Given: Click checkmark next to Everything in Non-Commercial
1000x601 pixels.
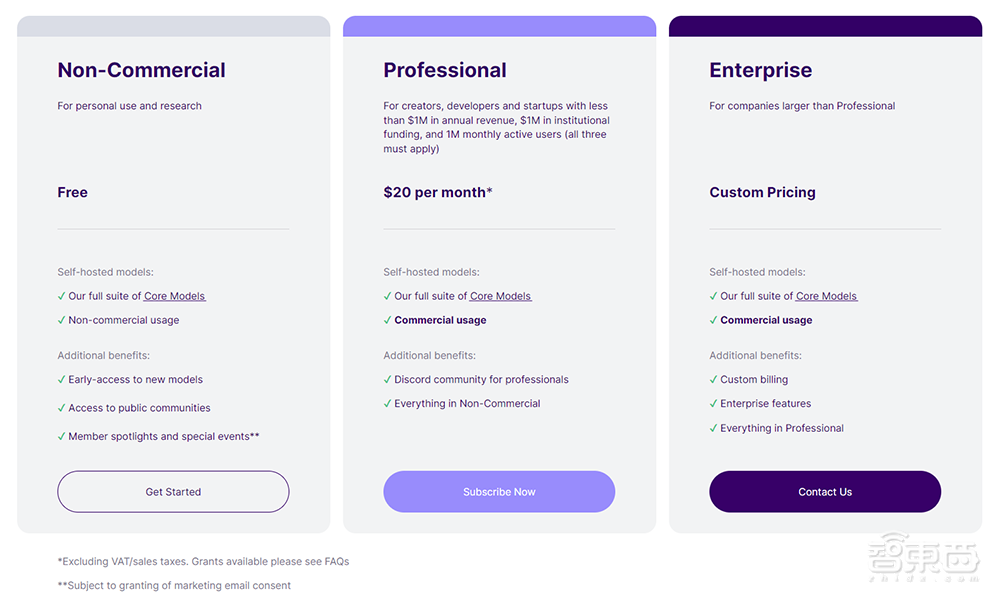Looking at the screenshot, I should tap(388, 404).
